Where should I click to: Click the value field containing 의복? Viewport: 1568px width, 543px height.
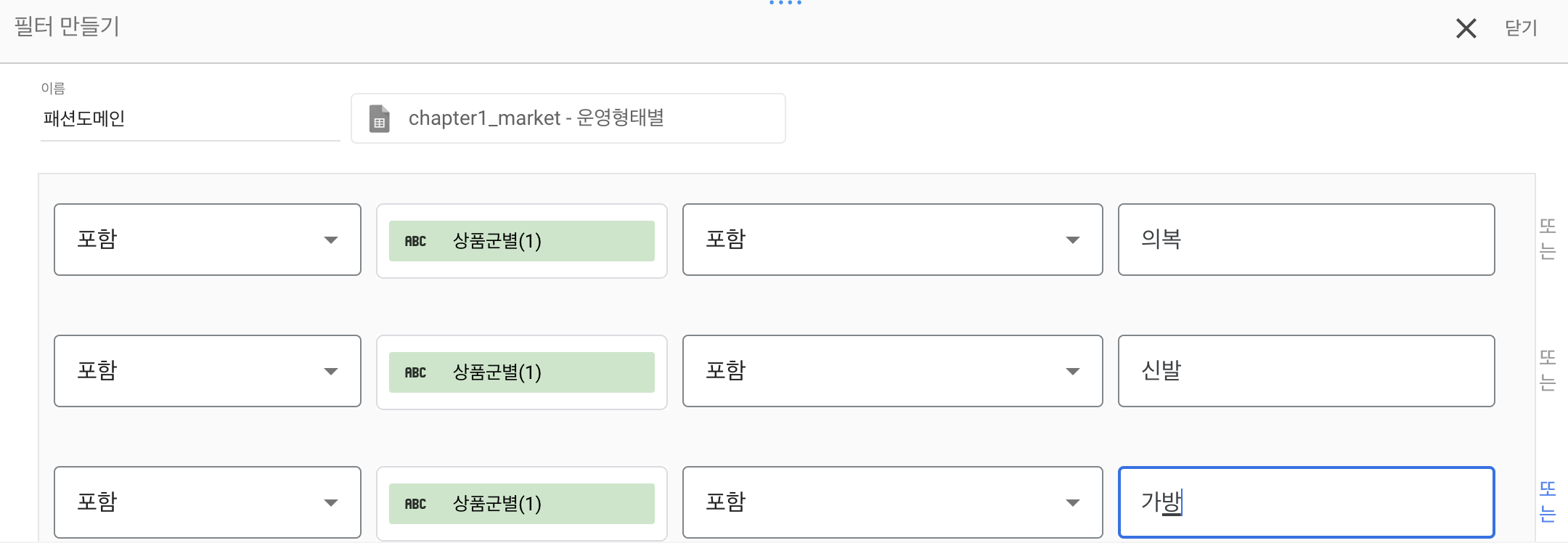point(1306,240)
